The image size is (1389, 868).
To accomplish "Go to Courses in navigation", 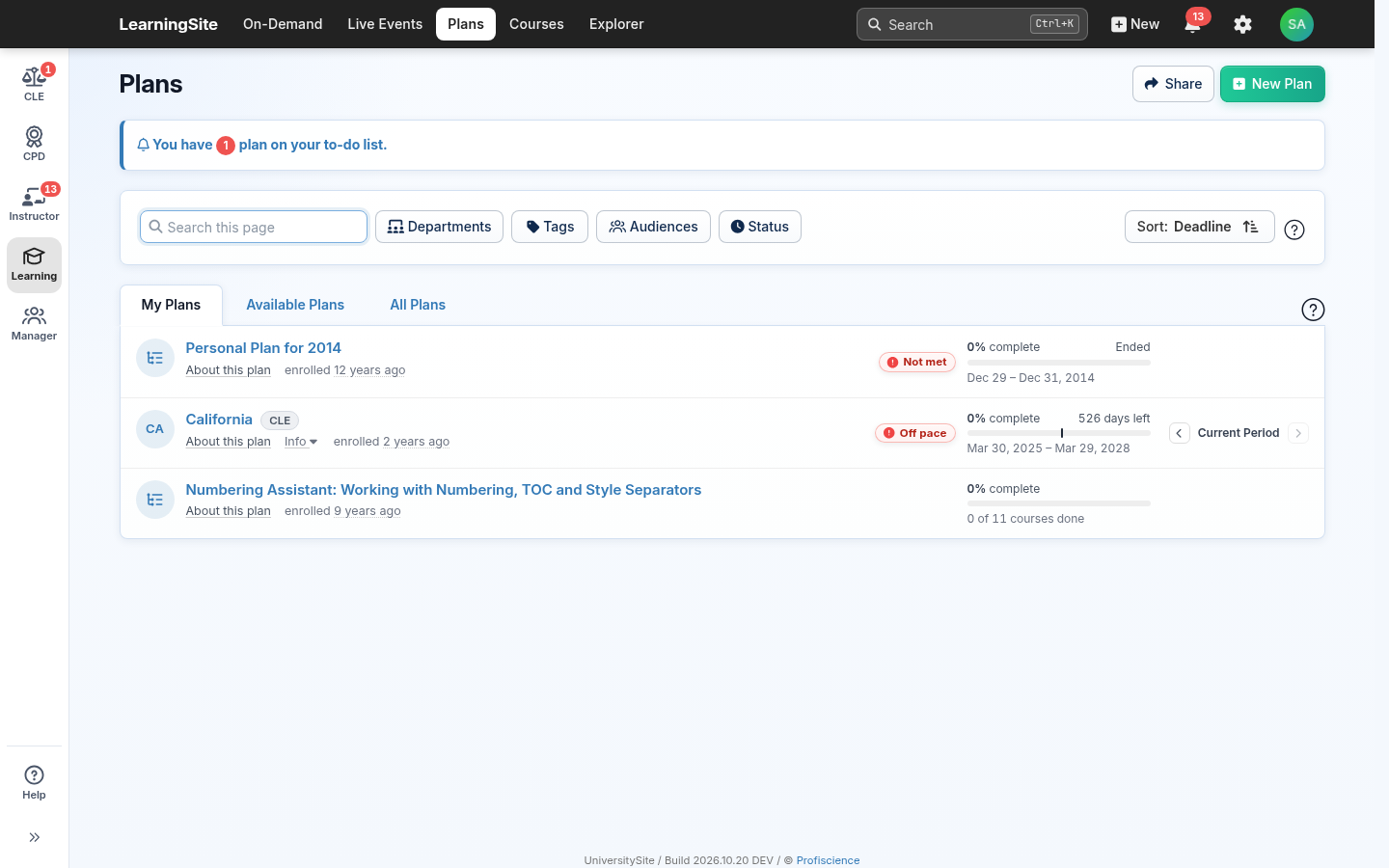I will coord(536,24).
